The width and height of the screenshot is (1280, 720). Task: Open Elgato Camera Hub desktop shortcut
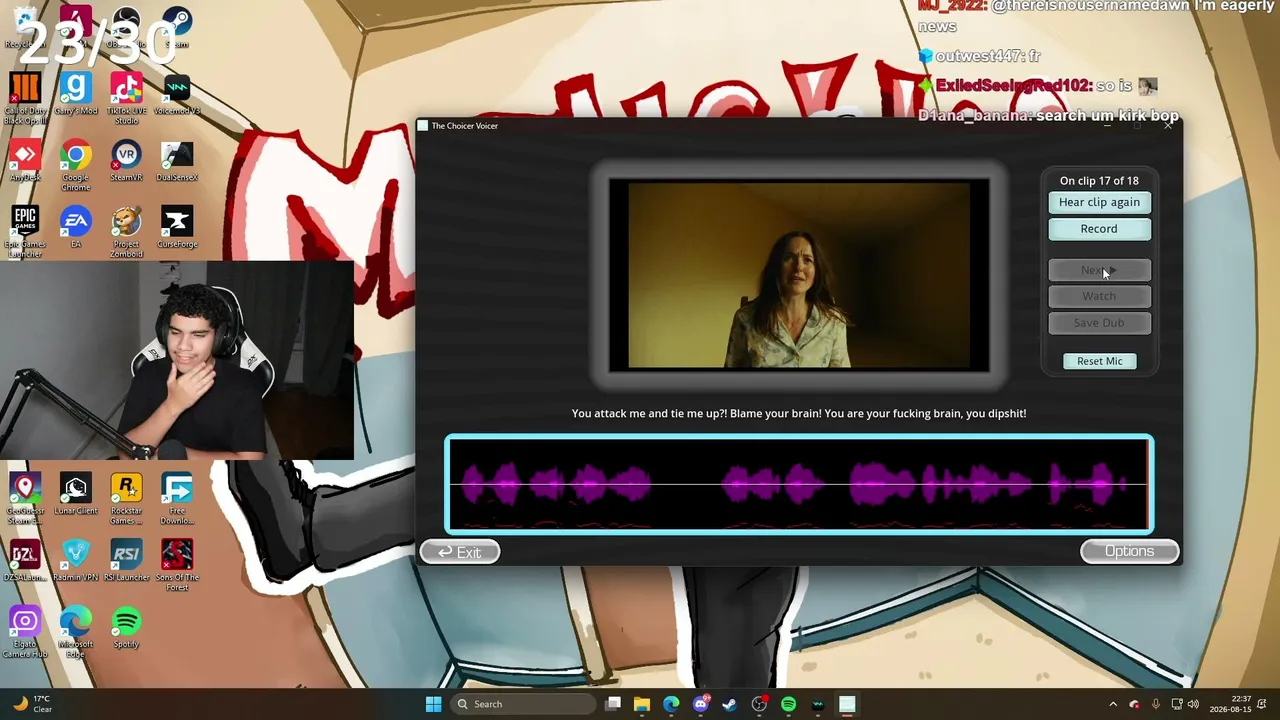(x=25, y=632)
